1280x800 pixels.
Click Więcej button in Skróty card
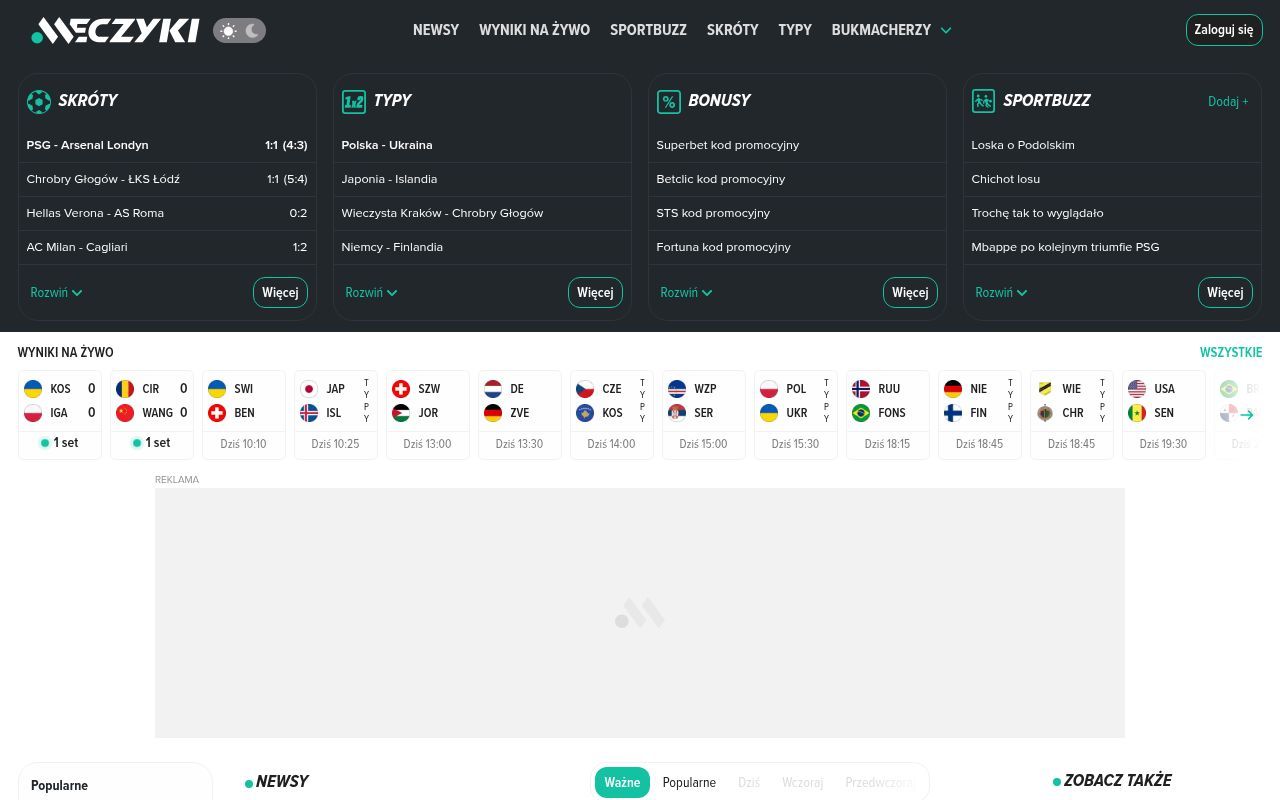(280, 293)
